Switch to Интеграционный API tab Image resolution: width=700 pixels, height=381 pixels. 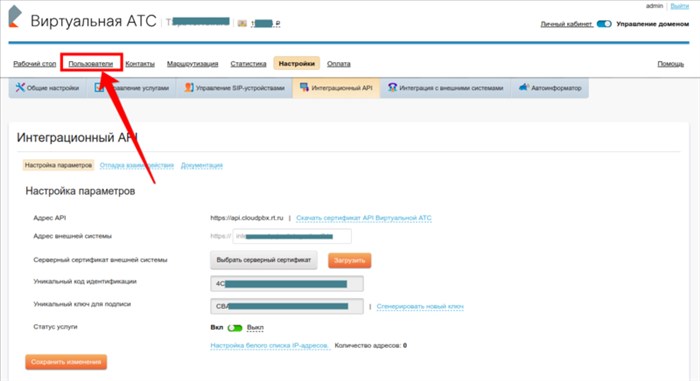(336, 88)
